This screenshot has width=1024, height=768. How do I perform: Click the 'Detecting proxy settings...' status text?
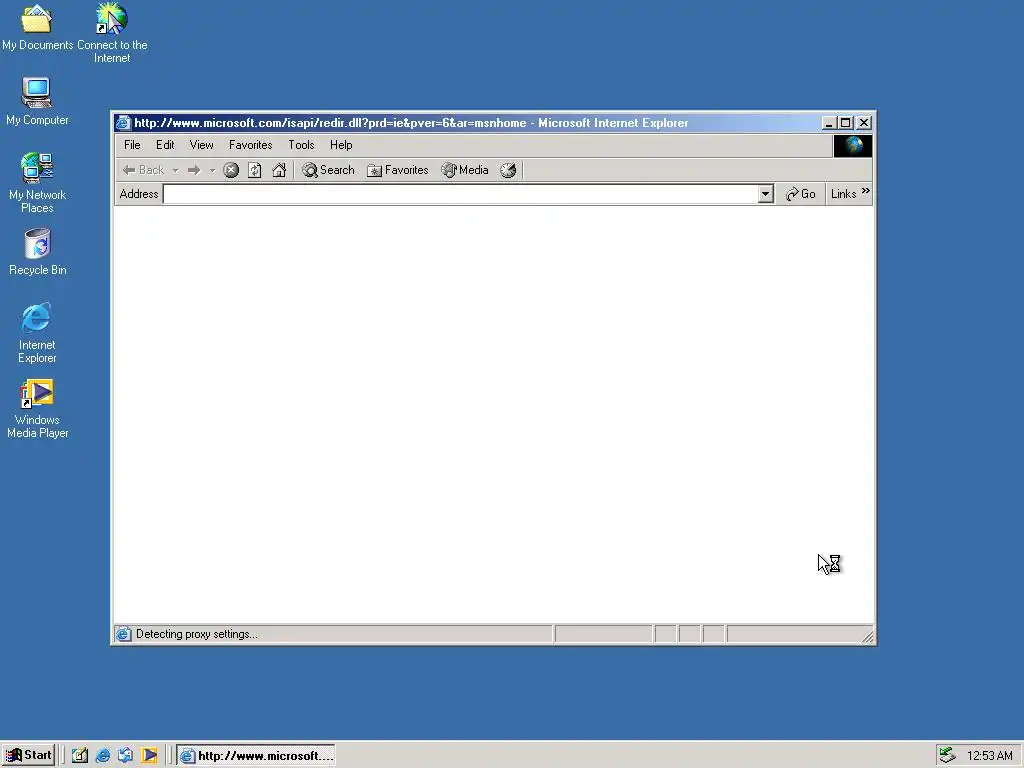pyautogui.click(x=197, y=634)
